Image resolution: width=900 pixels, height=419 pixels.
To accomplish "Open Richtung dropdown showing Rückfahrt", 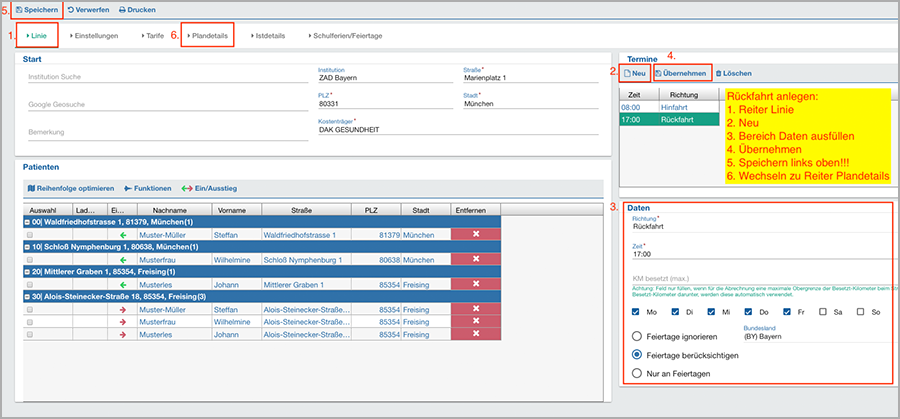I will [761, 226].
